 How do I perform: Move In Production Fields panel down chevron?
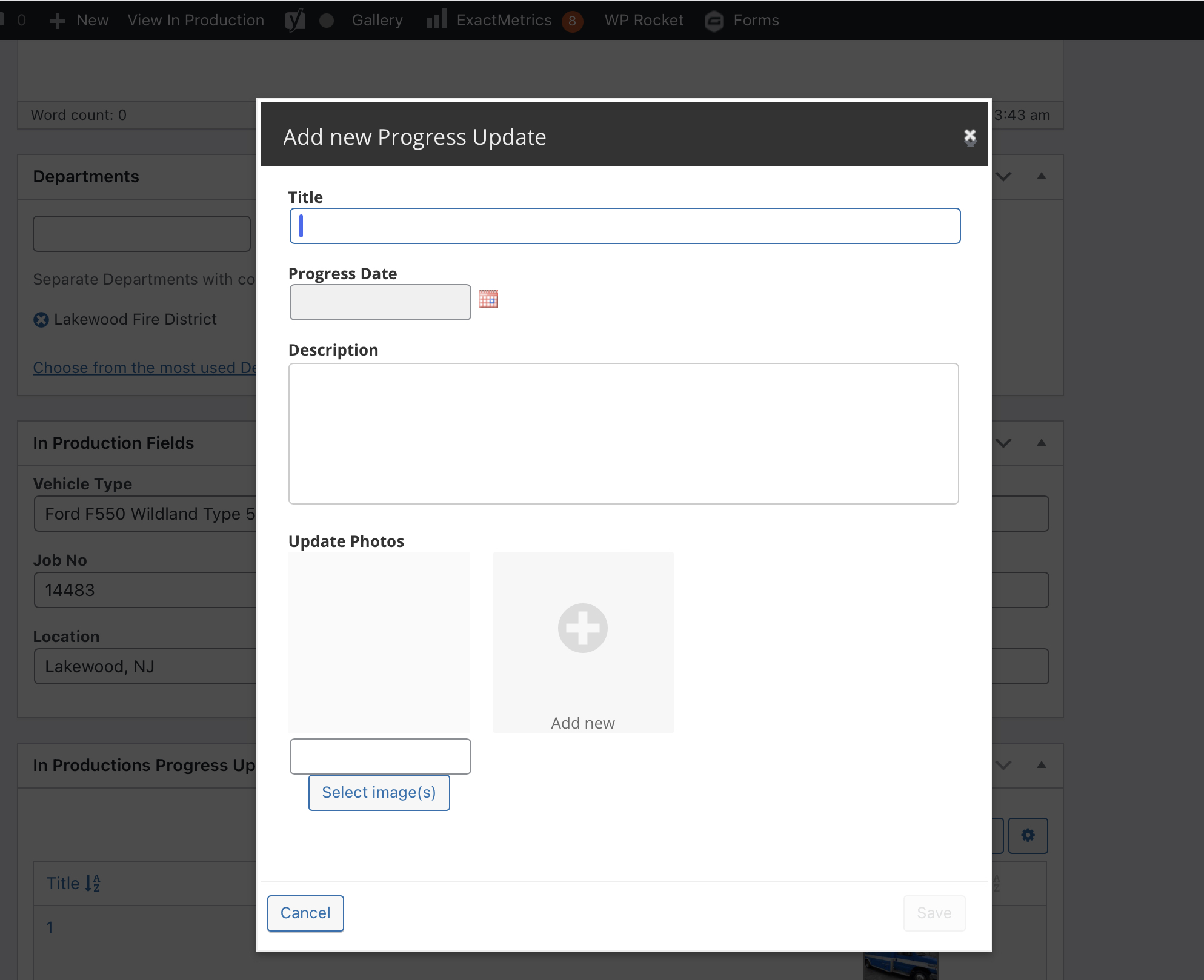coord(1003,443)
